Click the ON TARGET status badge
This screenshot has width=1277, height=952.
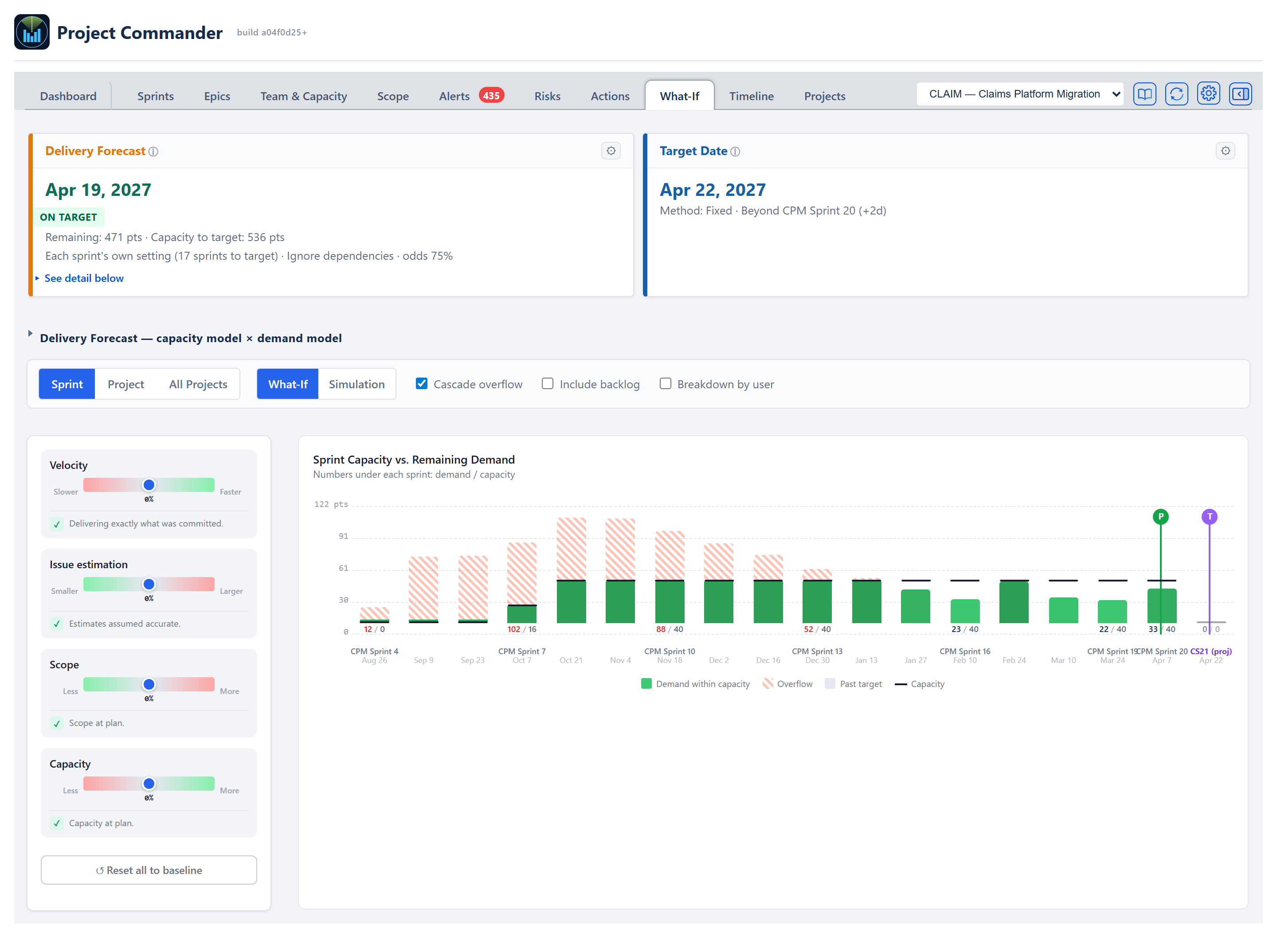click(x=69, y=217)
